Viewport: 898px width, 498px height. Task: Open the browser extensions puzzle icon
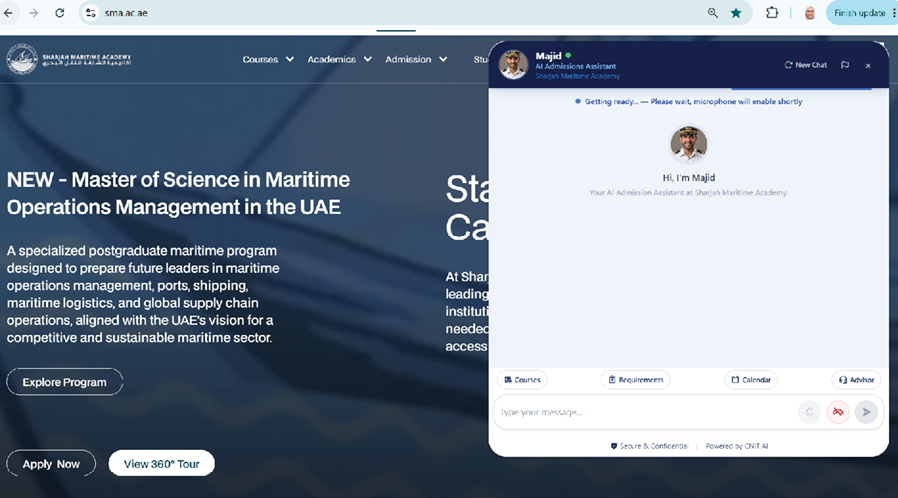pos(772,13)
